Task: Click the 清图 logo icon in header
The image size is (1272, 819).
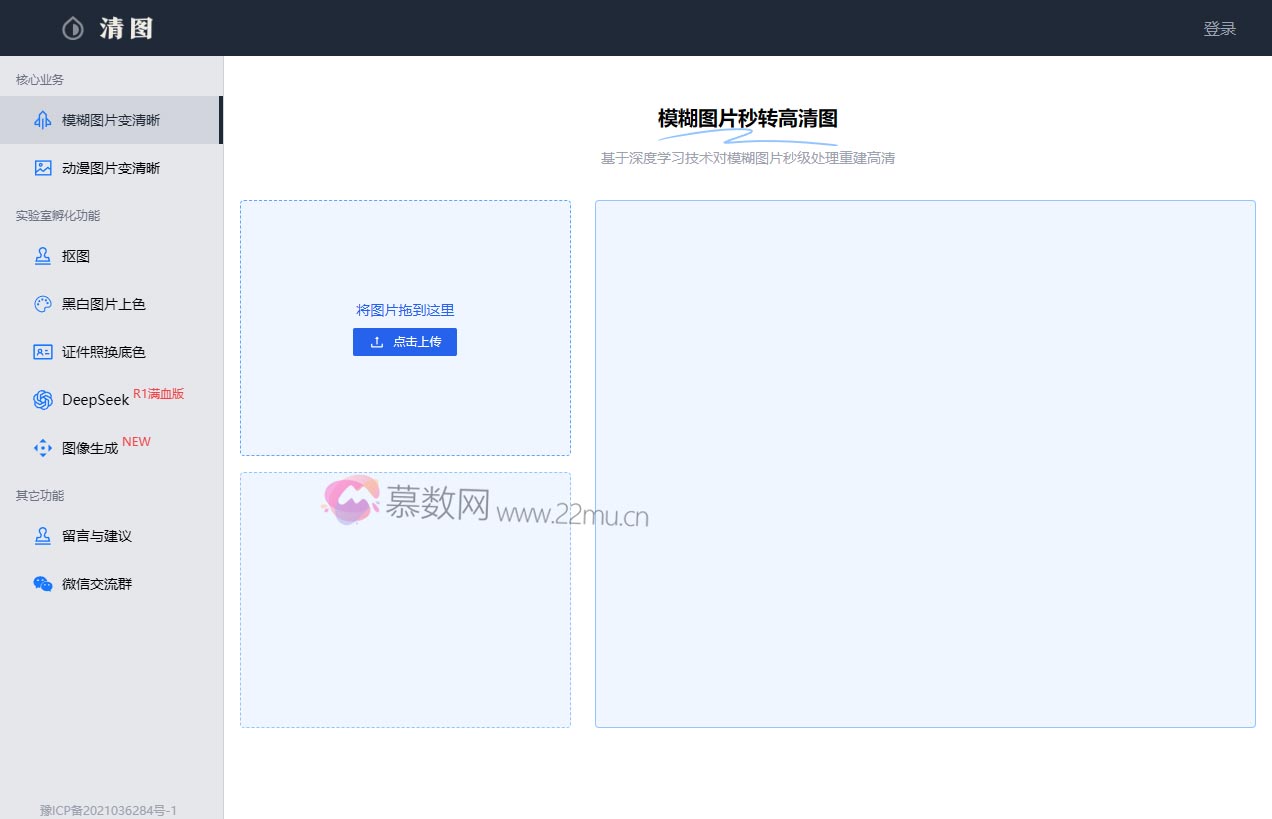Action: tap(72, 29)
